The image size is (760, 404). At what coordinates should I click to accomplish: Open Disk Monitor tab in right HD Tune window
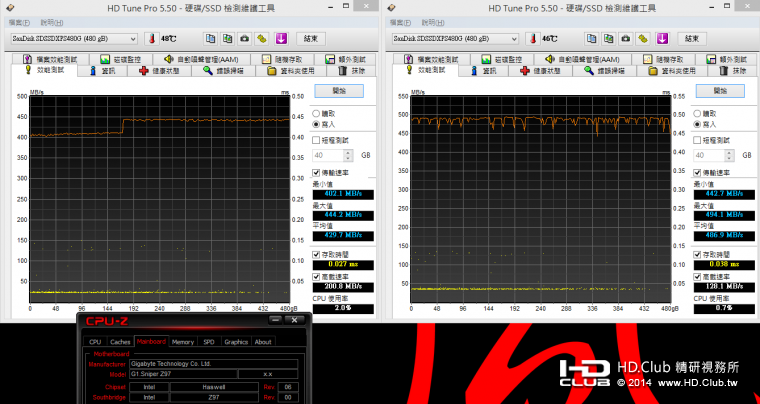point(502,59)
